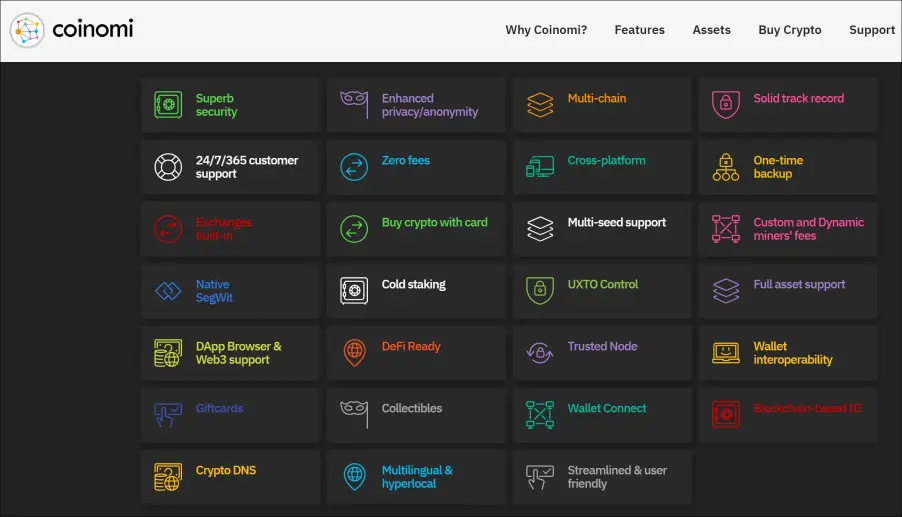Select the 24/7/365 customer support label
This screenshot has height=517, width=902.
tap(247, 167)
